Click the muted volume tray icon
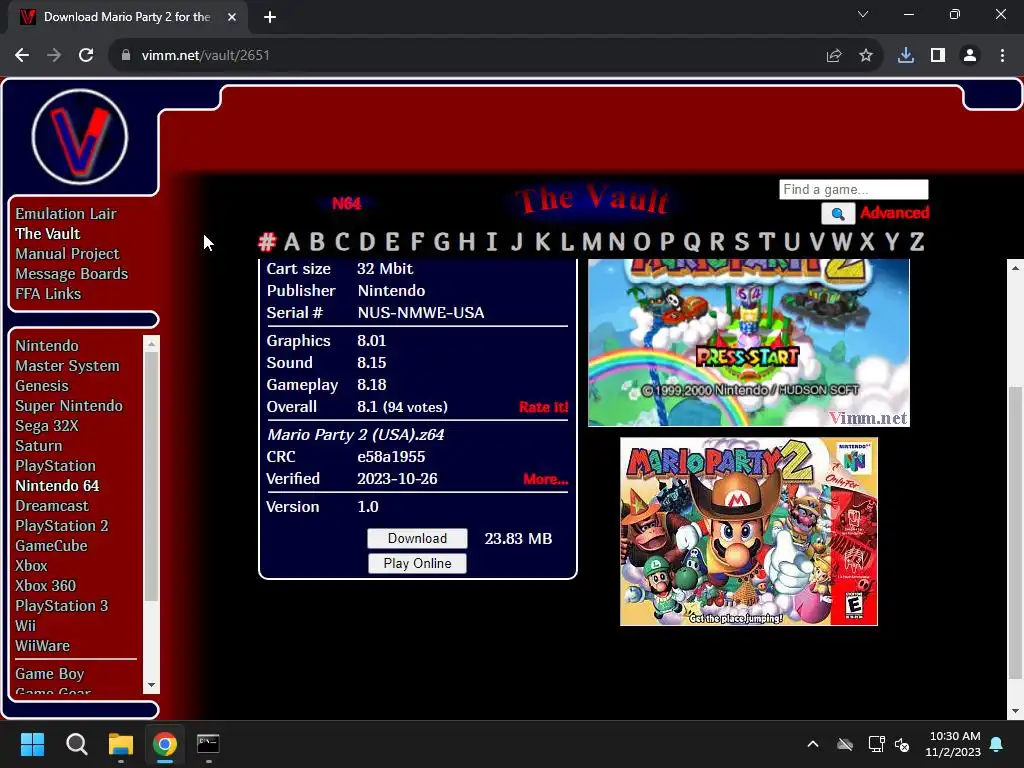This screenshot has height=768, width=1024. point(902,744)
